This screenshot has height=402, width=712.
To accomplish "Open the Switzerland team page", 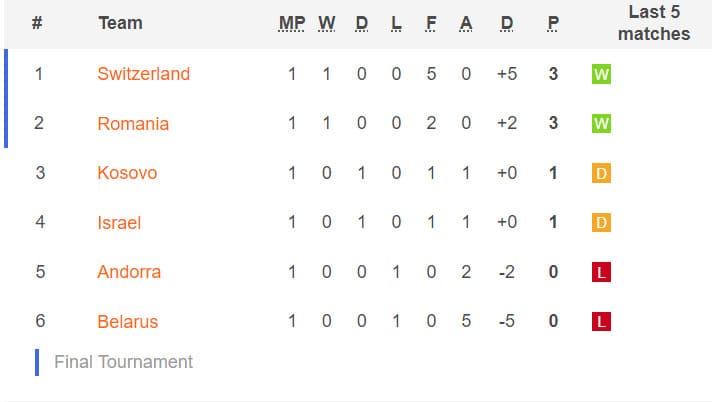I will 143,74.
